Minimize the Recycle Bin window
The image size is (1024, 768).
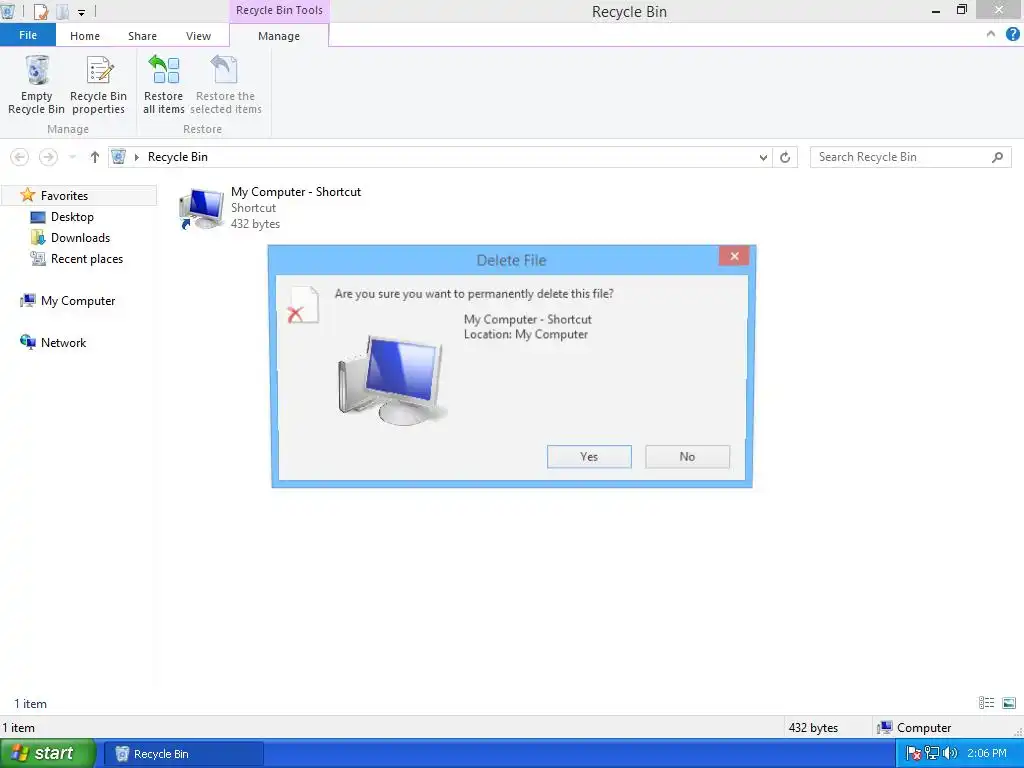click(936, 10)
